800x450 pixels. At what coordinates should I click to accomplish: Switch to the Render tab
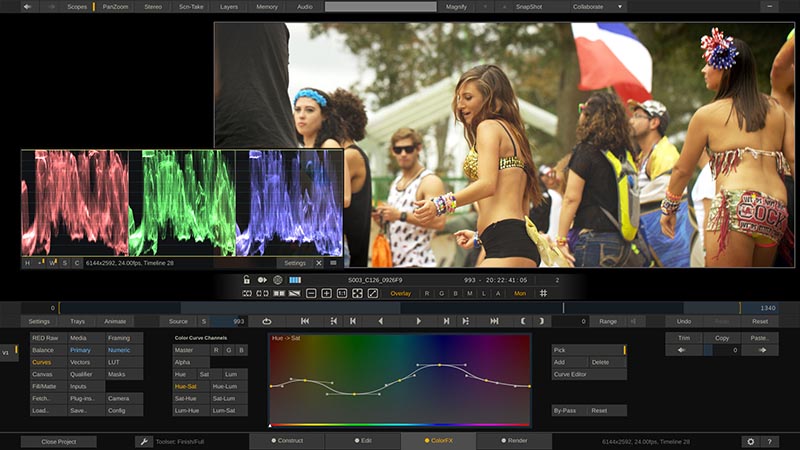click(514, 441)
